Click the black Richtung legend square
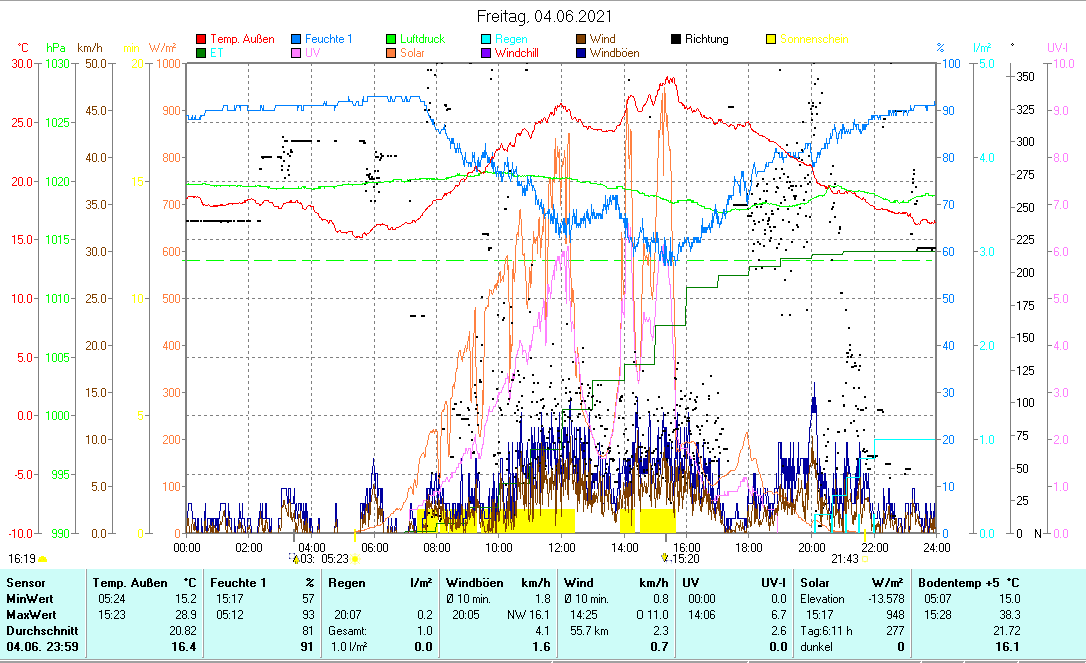1086x663 pixels. 676,40
